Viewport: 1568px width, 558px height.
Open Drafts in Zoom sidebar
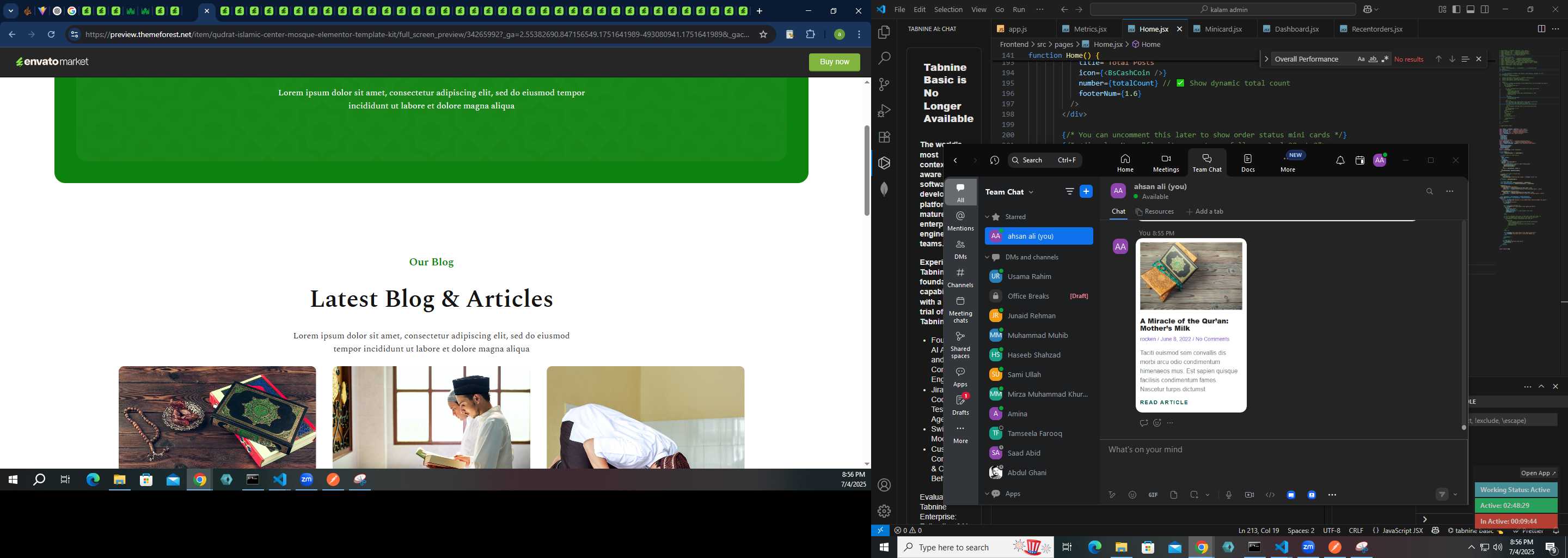click(960, 404)
